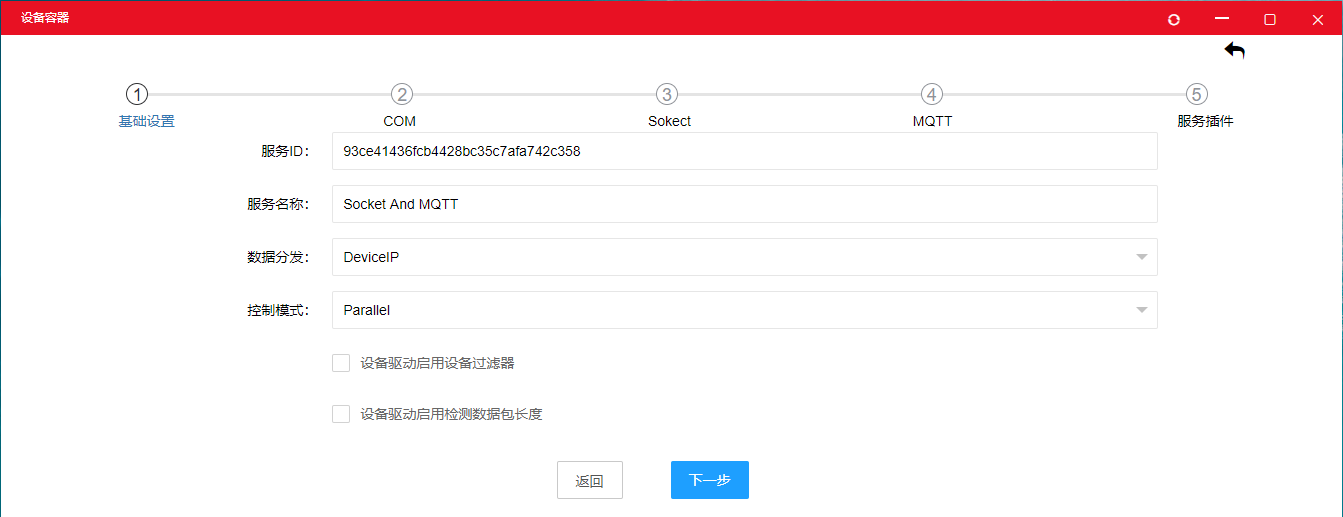Open the 控制模式 Parallel dropdown arrow
The height and width of the screenshot is (517, 1343).
click(1141, 310)
